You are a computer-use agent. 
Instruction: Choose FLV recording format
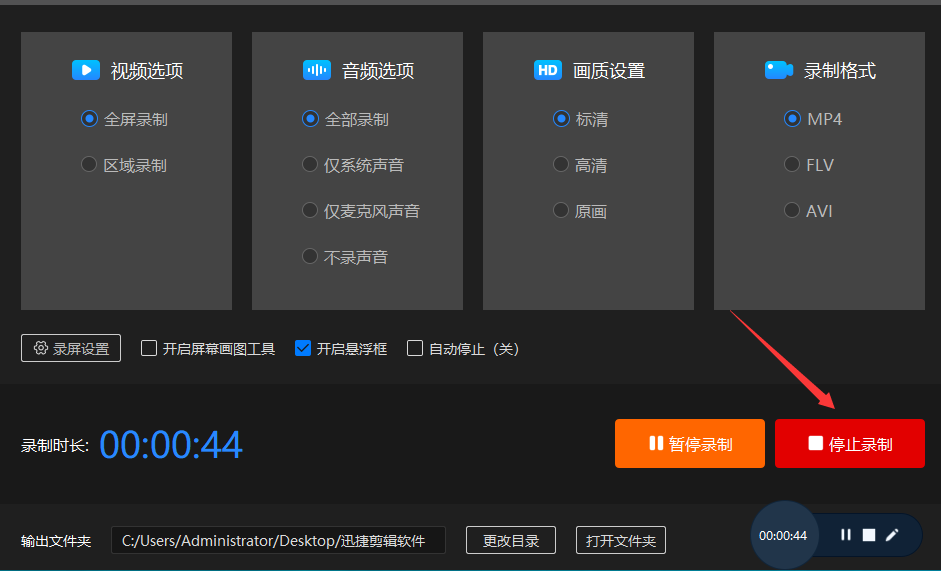[809, 165]
